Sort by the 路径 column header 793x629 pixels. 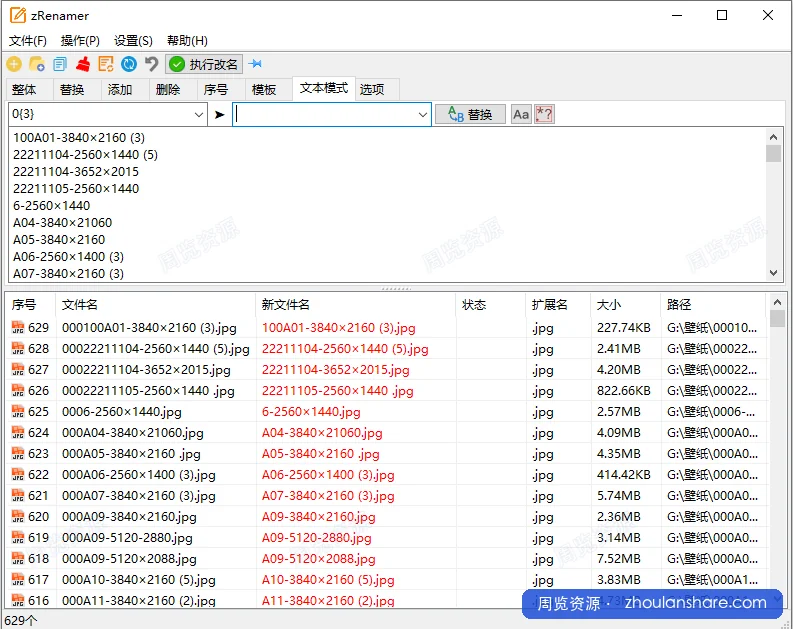pos(714,305)
